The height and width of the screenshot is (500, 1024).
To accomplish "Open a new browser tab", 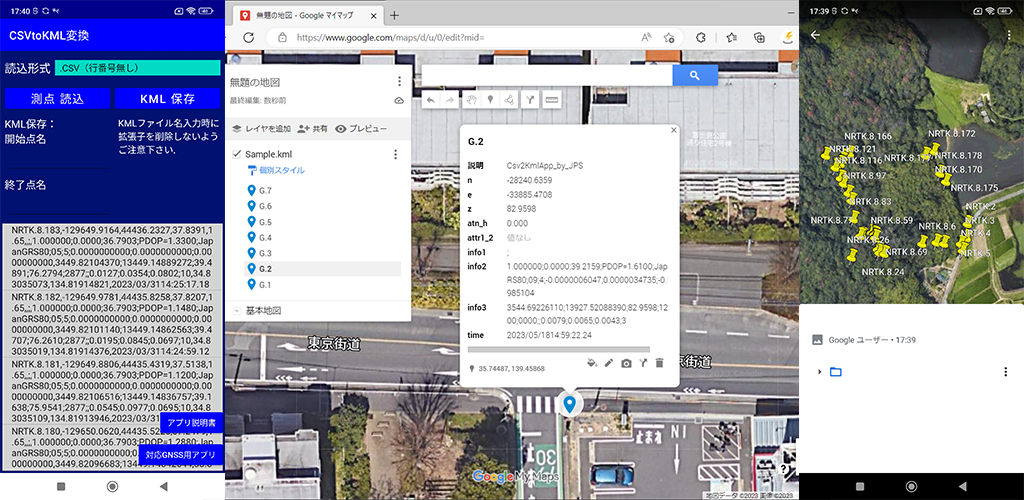I will click(394, 15).
